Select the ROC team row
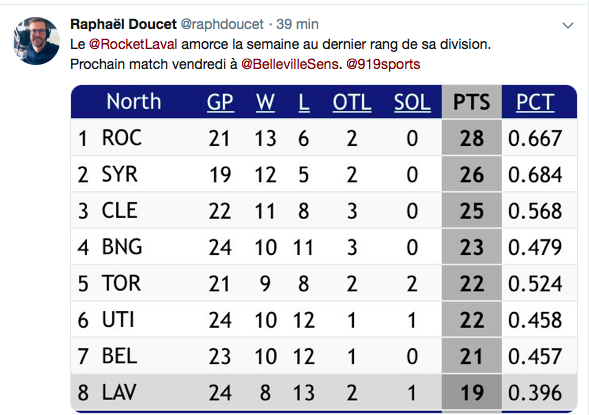 click(x=324, y=137)
